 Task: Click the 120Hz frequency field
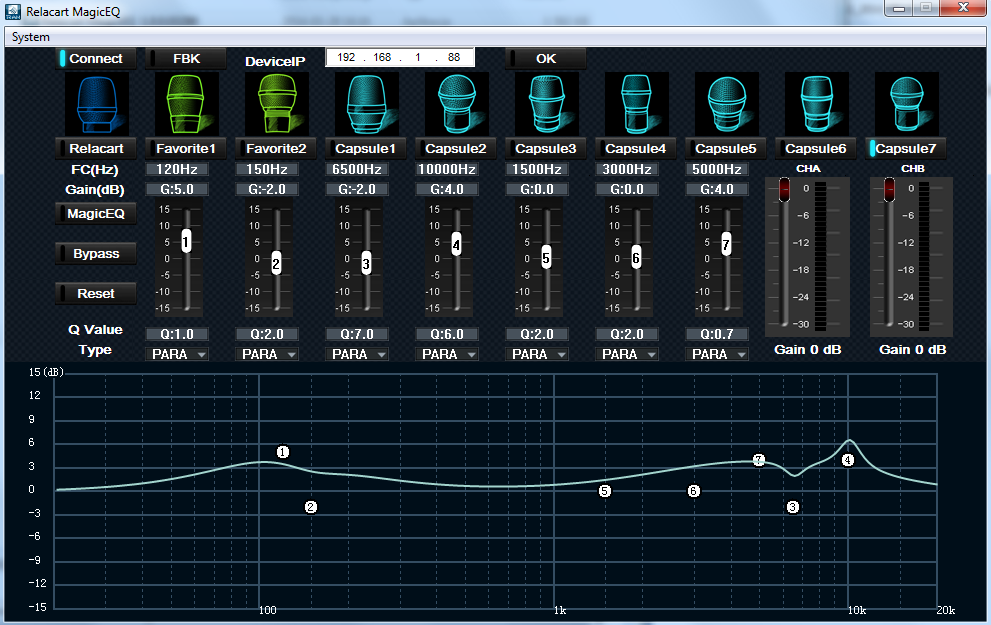pyautogui.click(x=177, y=169)
